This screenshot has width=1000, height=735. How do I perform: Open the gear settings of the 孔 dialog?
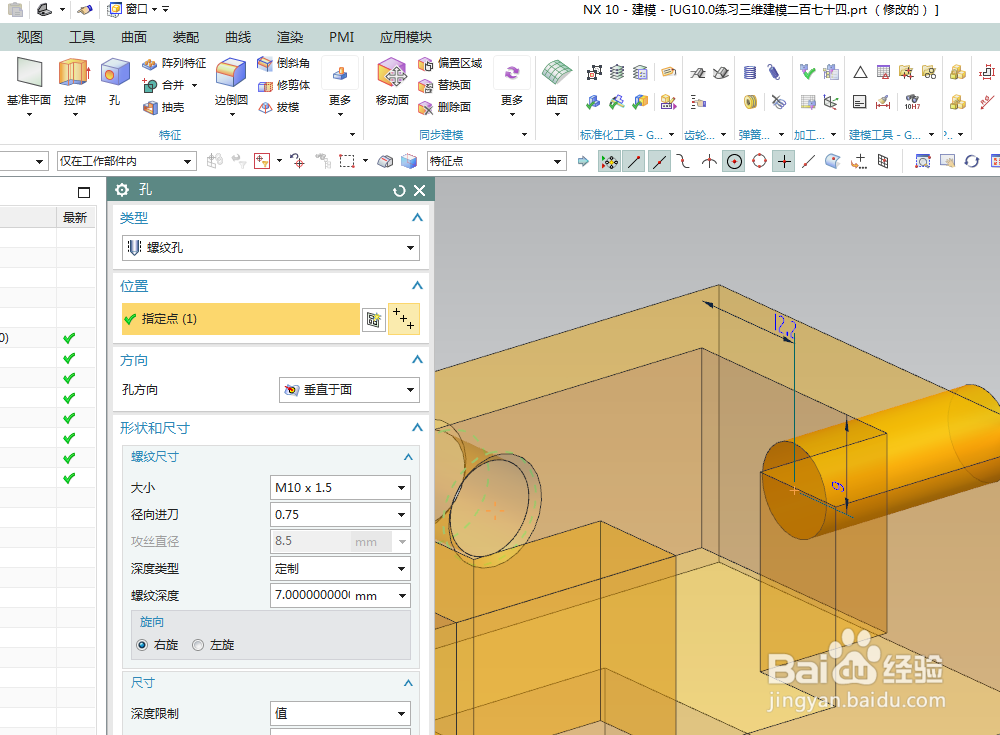coord(122,189)
